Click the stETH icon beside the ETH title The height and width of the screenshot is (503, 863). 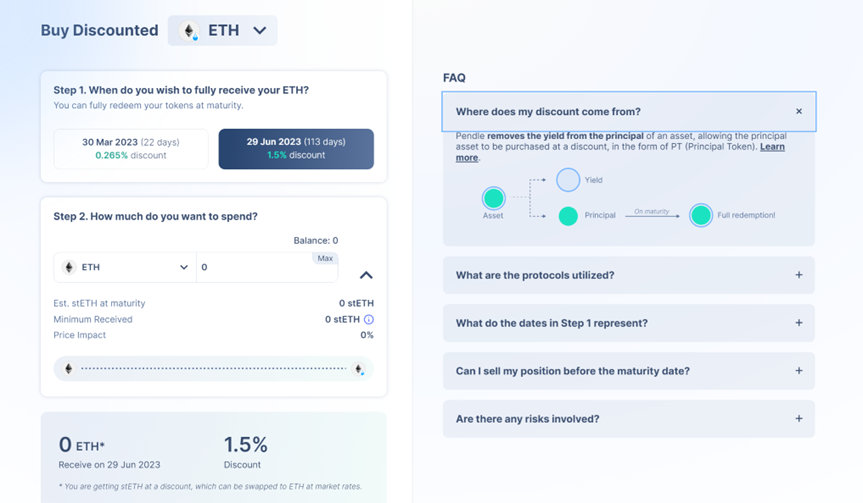click(x=189, y=31)
